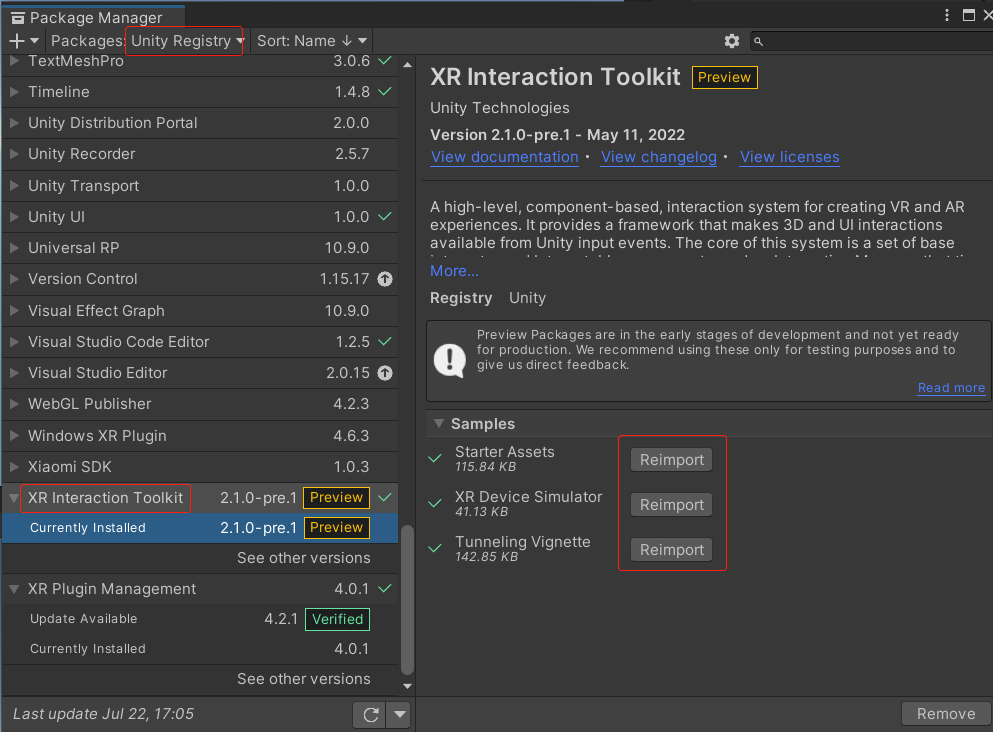
Task: Click the search magnifier icon
Action: coord(759,41)
